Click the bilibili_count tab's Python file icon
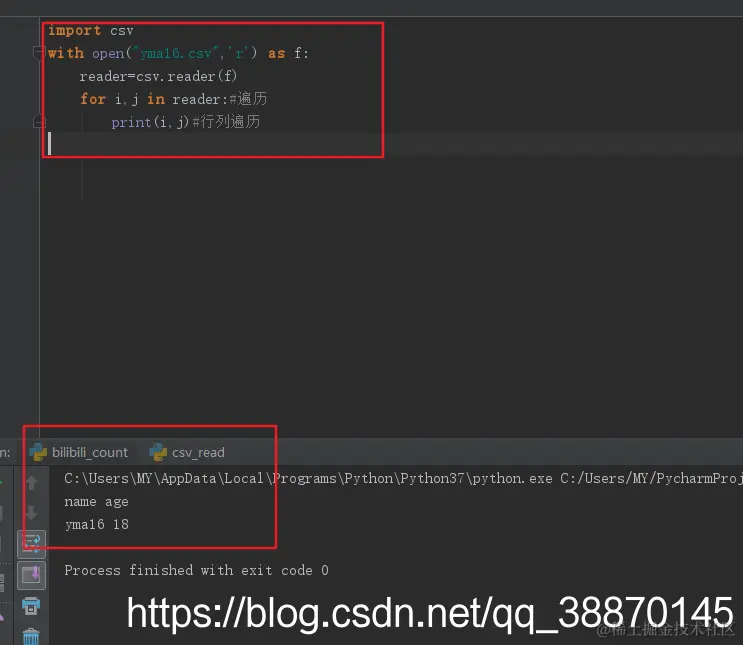The image size is (743, 645). click(x=38, y=452)
